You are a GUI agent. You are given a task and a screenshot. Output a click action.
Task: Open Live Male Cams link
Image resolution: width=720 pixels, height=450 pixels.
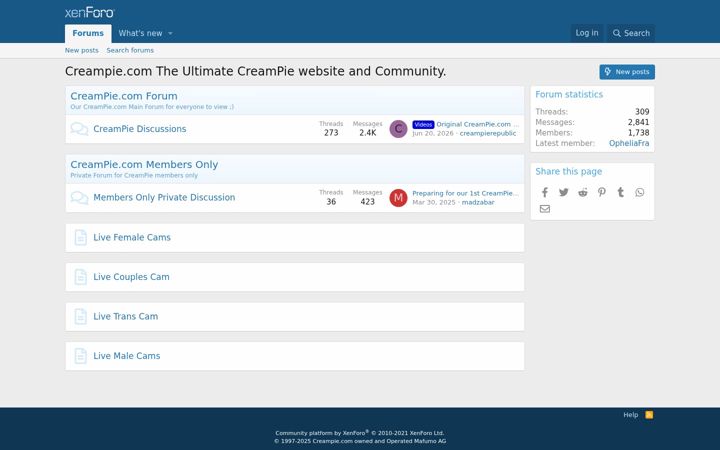click(x=127, y=356)
